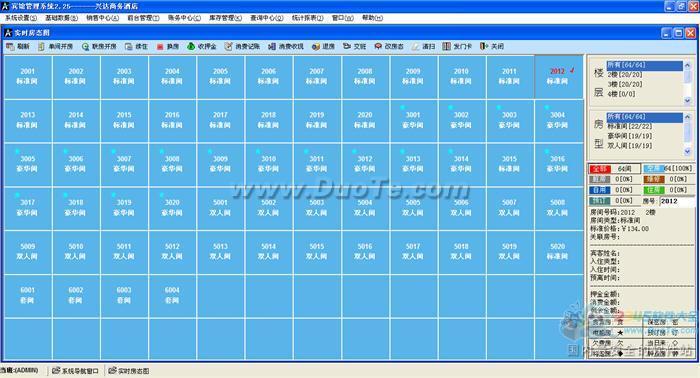This screenshot has width=700, height=378.
Task: Click the 改房态 room status icon
Action: [378, 46]
